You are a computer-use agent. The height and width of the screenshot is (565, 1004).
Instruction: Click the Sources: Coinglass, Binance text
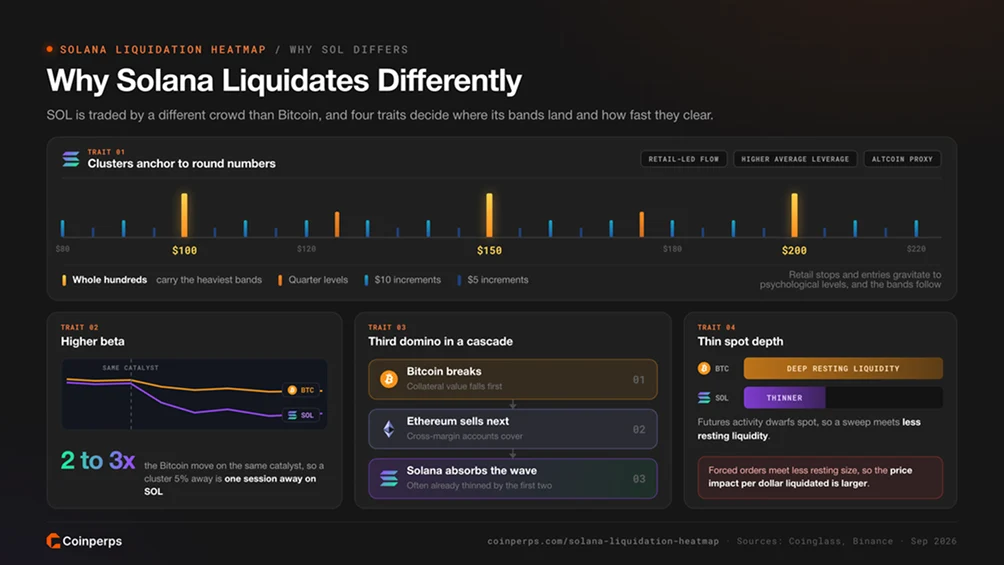tap(815, 541)
